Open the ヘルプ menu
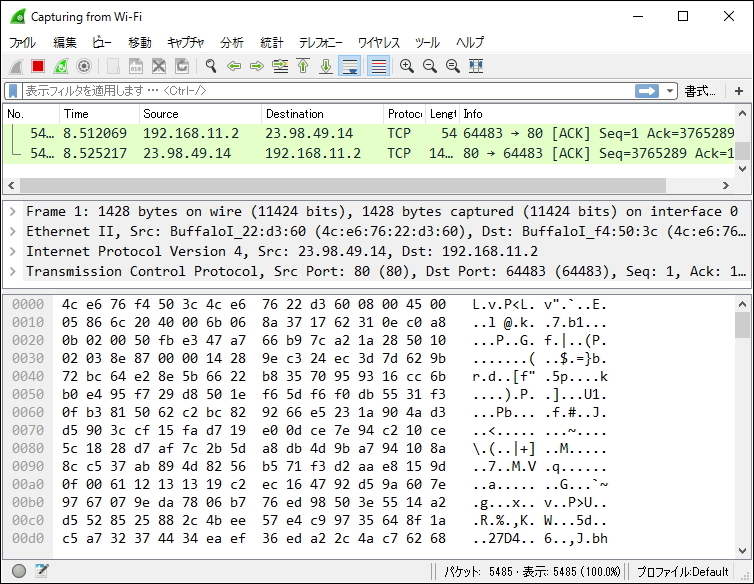Image resolution: width=754 pixels, height=584 pixels. coord(470,43)
